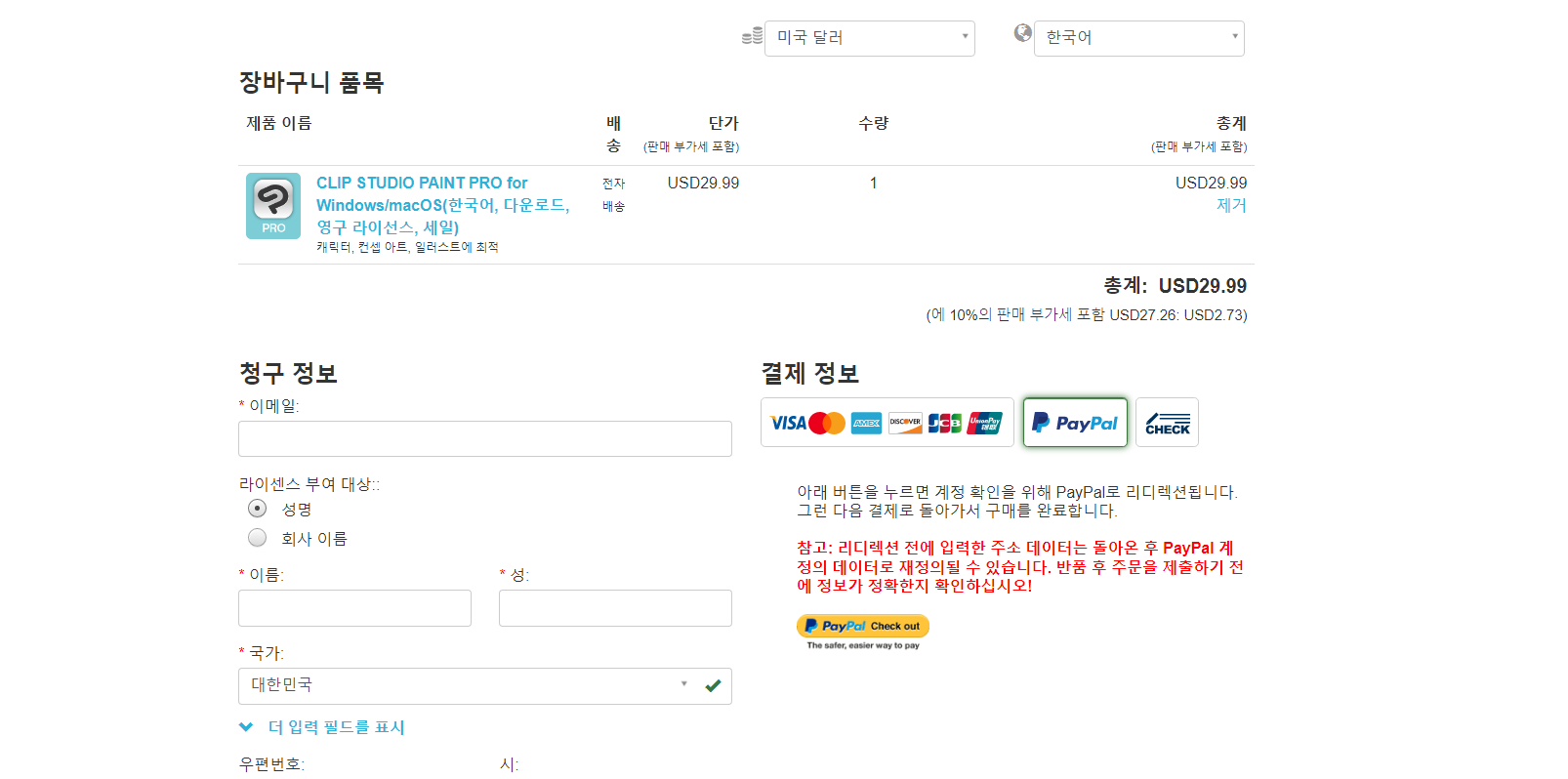Click the 10% tax breakdown line
Screen dimensions: 1568x779
pyautogui.click(x=1086, y=314)
